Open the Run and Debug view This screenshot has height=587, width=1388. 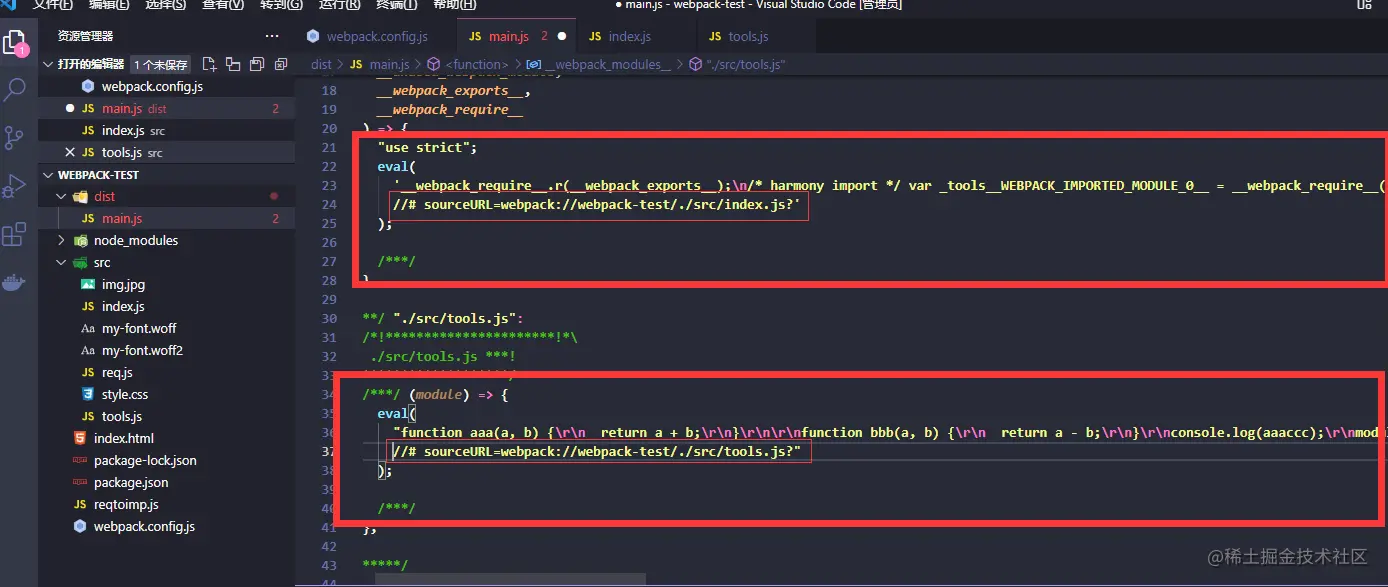(15, 187)
